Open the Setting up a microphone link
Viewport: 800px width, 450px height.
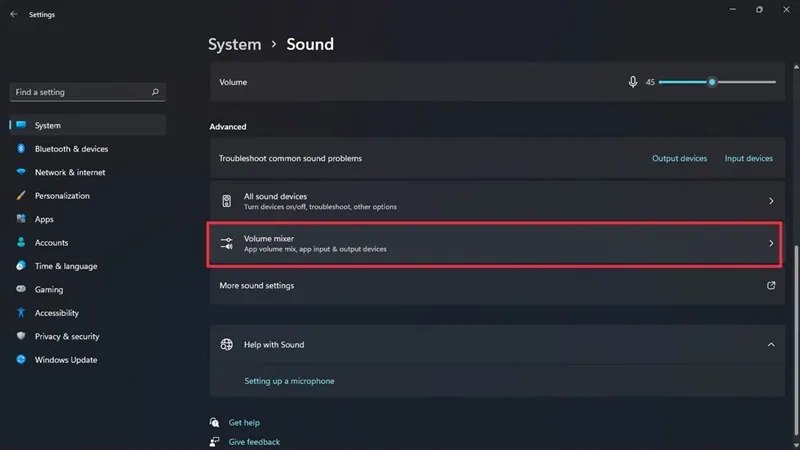289,381
